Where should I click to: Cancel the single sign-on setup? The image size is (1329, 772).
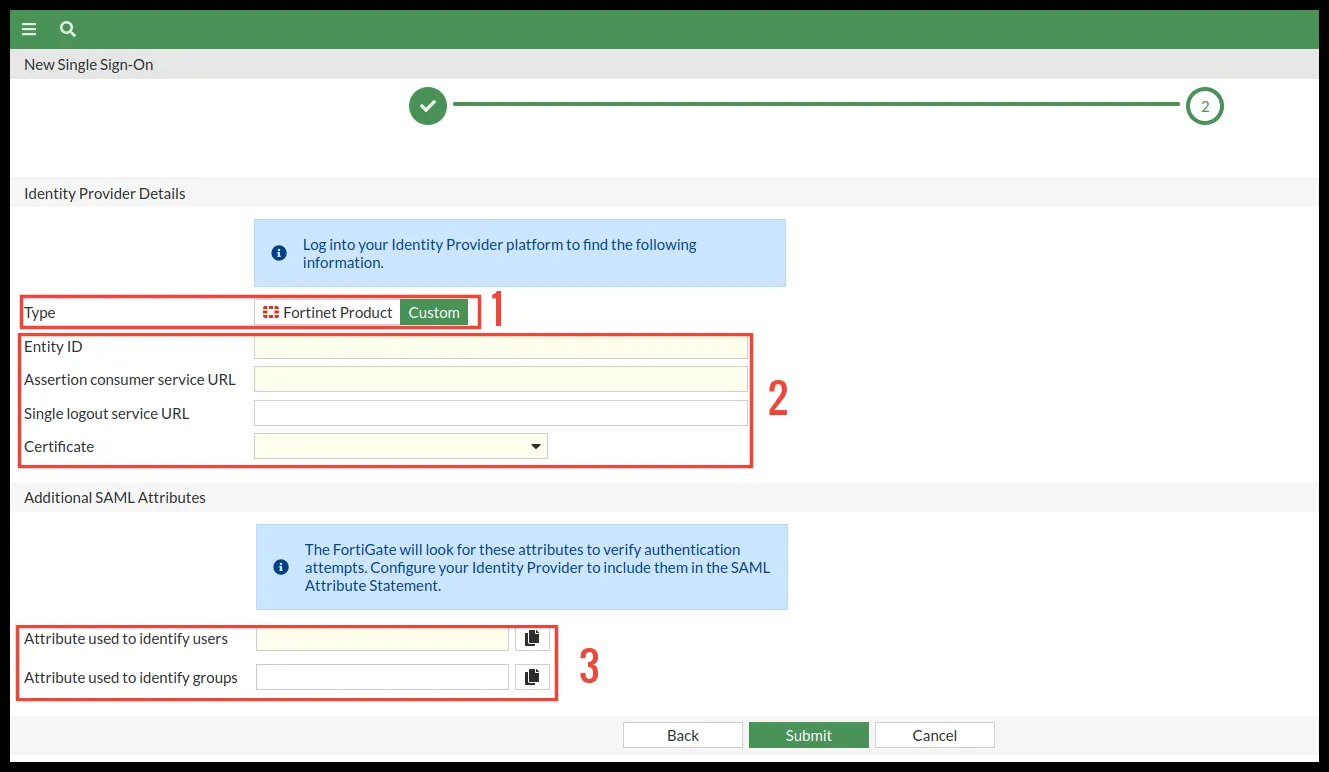tap(935, 735)
